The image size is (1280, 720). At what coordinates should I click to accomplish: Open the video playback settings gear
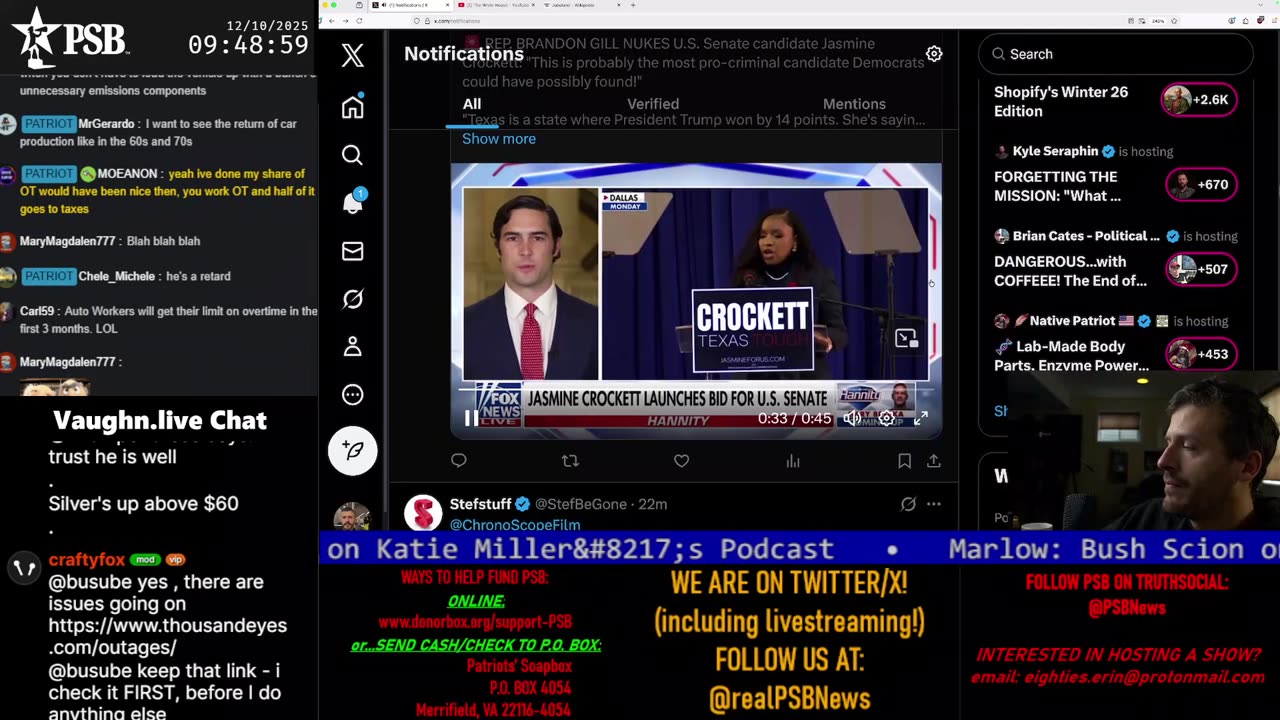[x=886, y=419]
